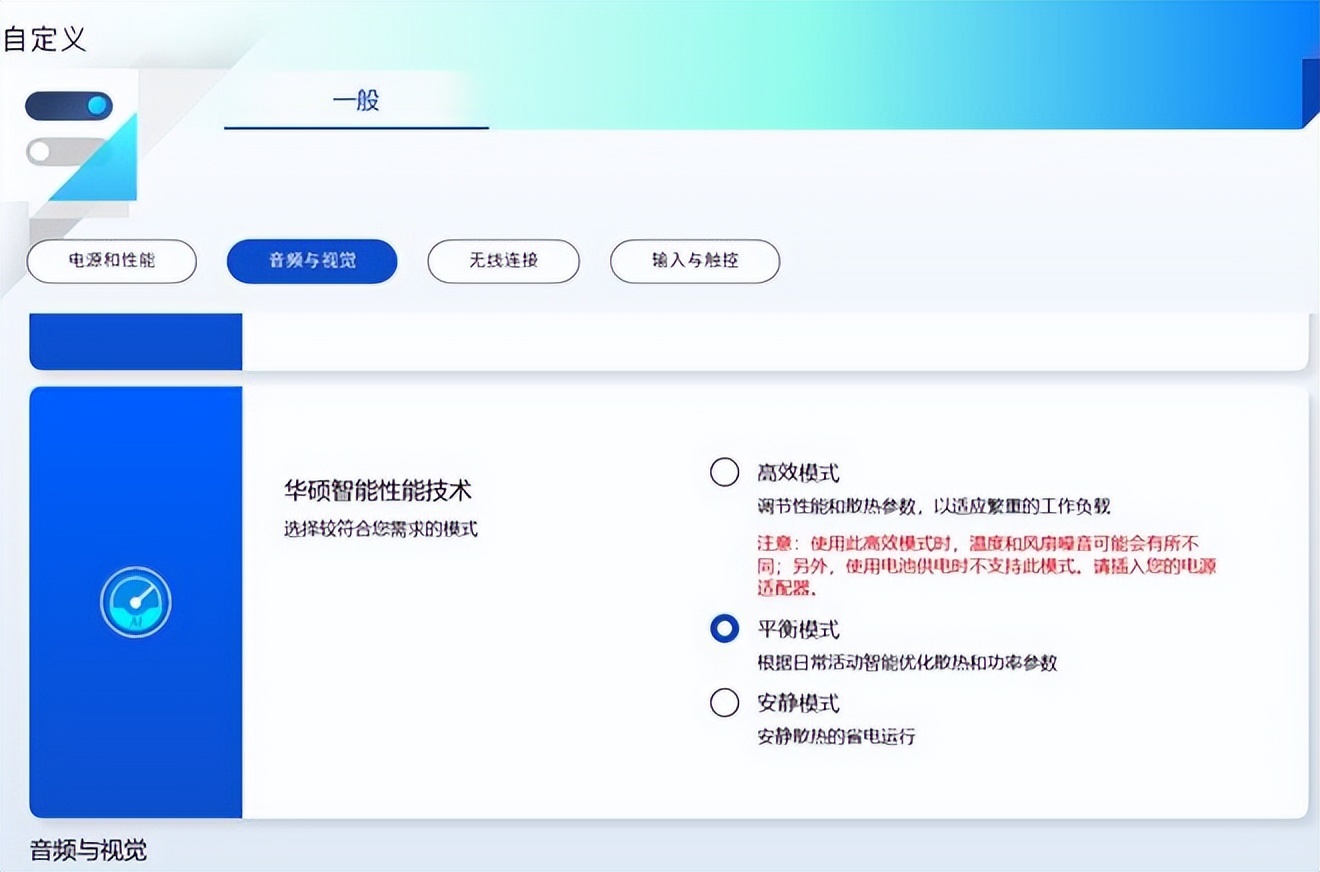Go to the 输入与触控 category
The image size is (1320, 872).
click(695, 261)
